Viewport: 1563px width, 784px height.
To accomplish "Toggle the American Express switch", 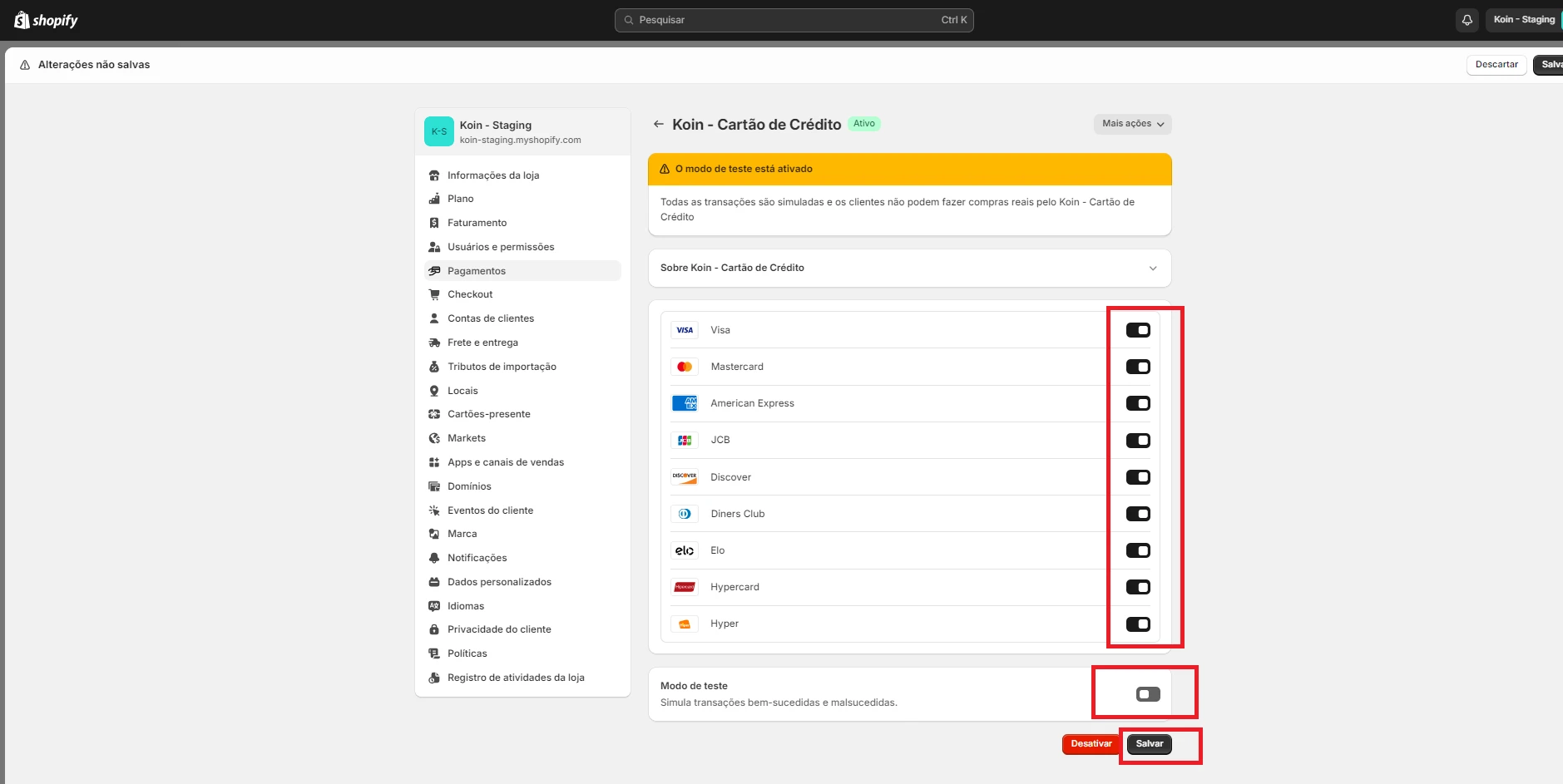I will click(1138, 403).
